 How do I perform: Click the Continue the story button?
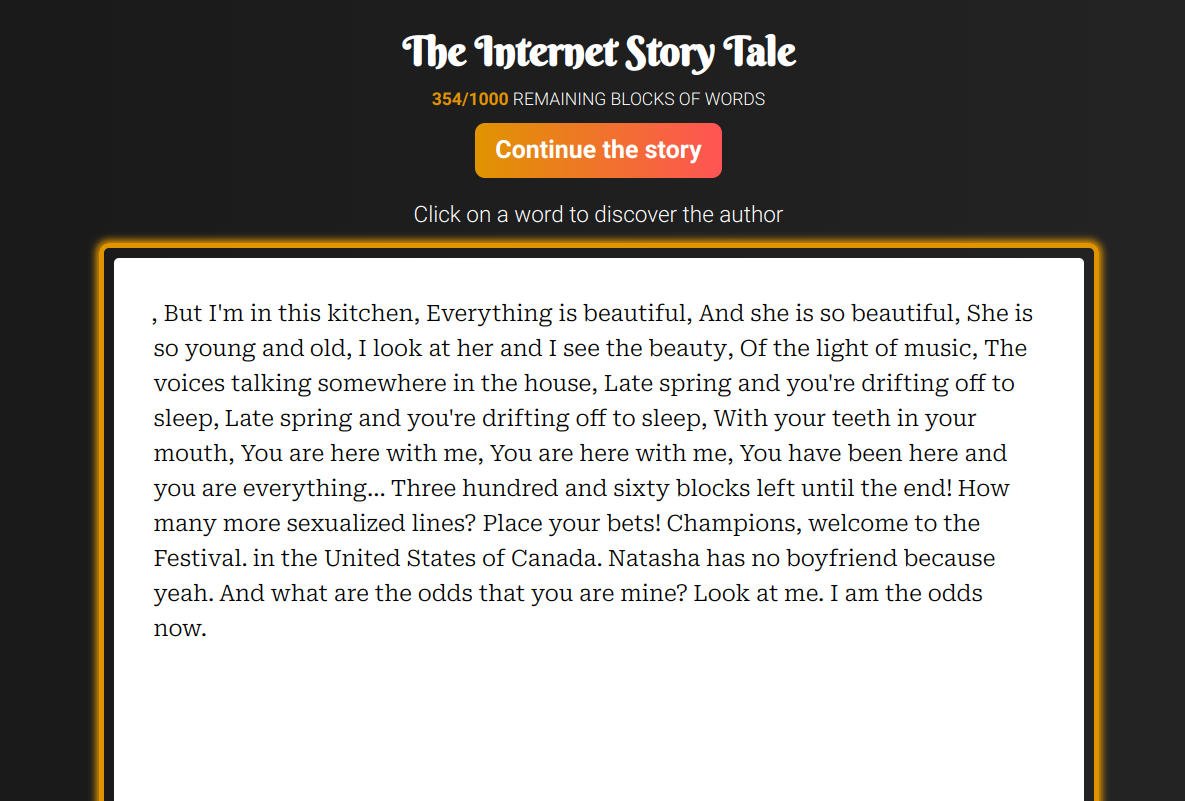[597, 150]
